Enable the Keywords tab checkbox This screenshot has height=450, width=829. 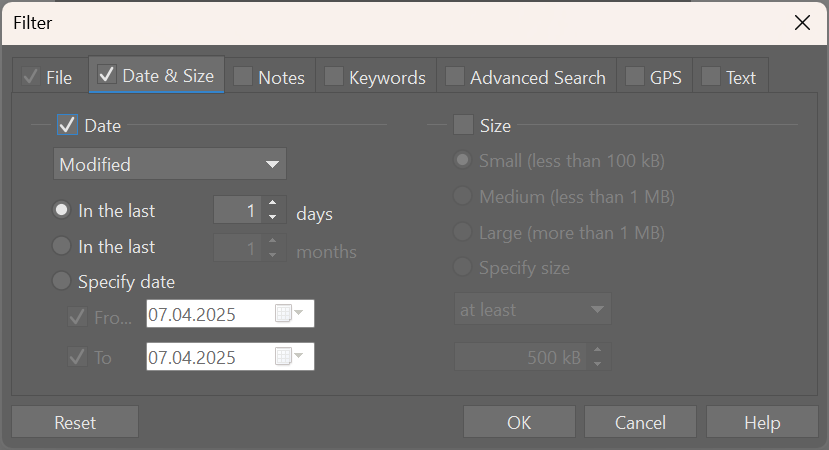334,76
